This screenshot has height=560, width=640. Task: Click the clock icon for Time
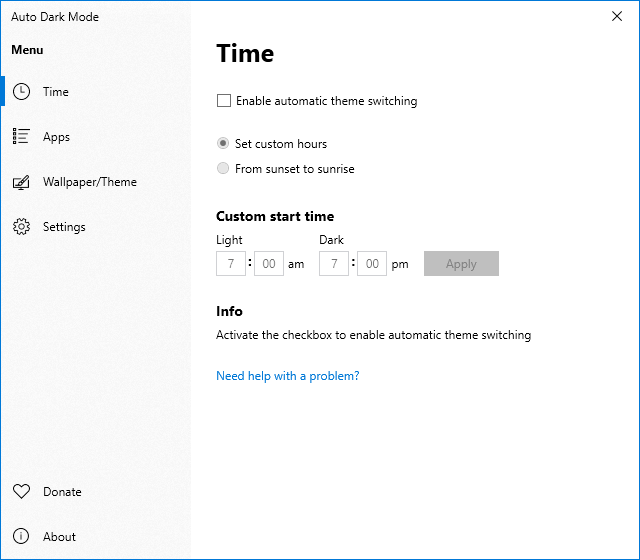21,91
